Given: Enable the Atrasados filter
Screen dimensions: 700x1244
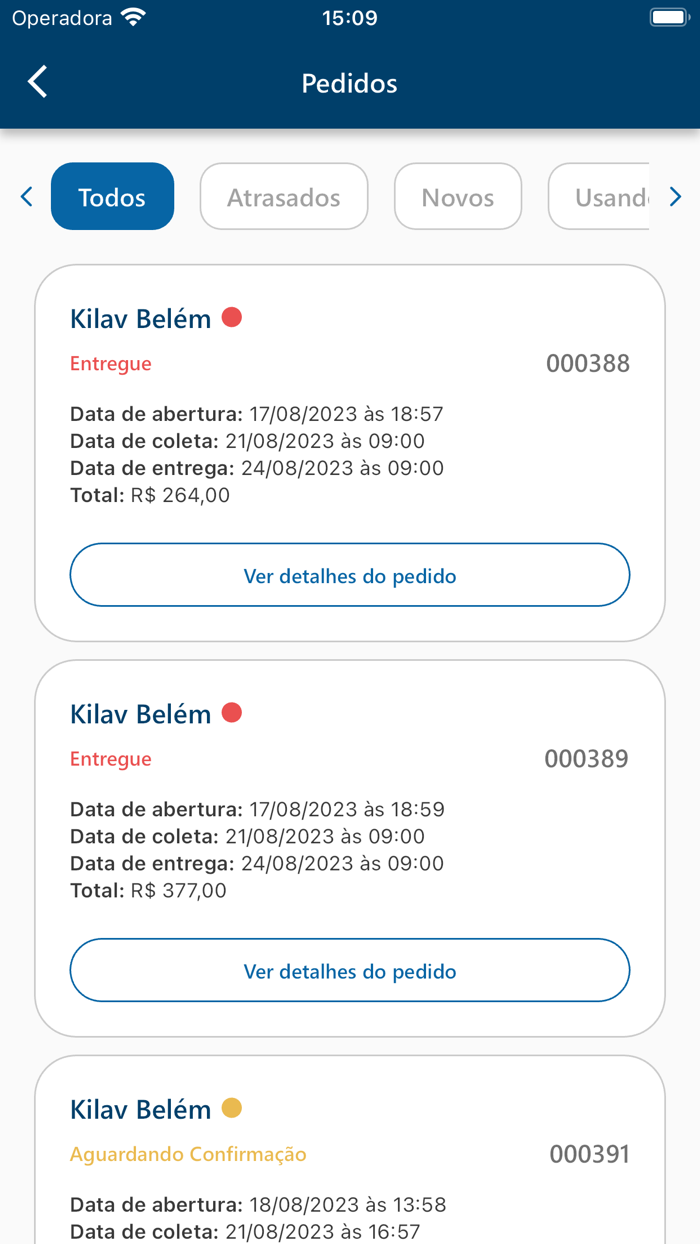Looking at the screenshot, I should [x=283, y=196].
